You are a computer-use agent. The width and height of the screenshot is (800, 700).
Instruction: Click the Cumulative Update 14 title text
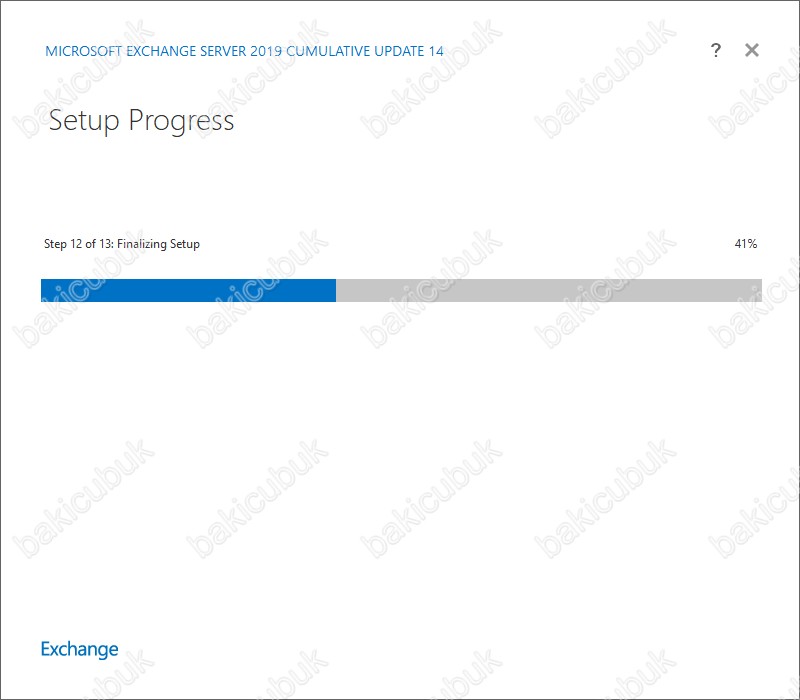(365, 51)
